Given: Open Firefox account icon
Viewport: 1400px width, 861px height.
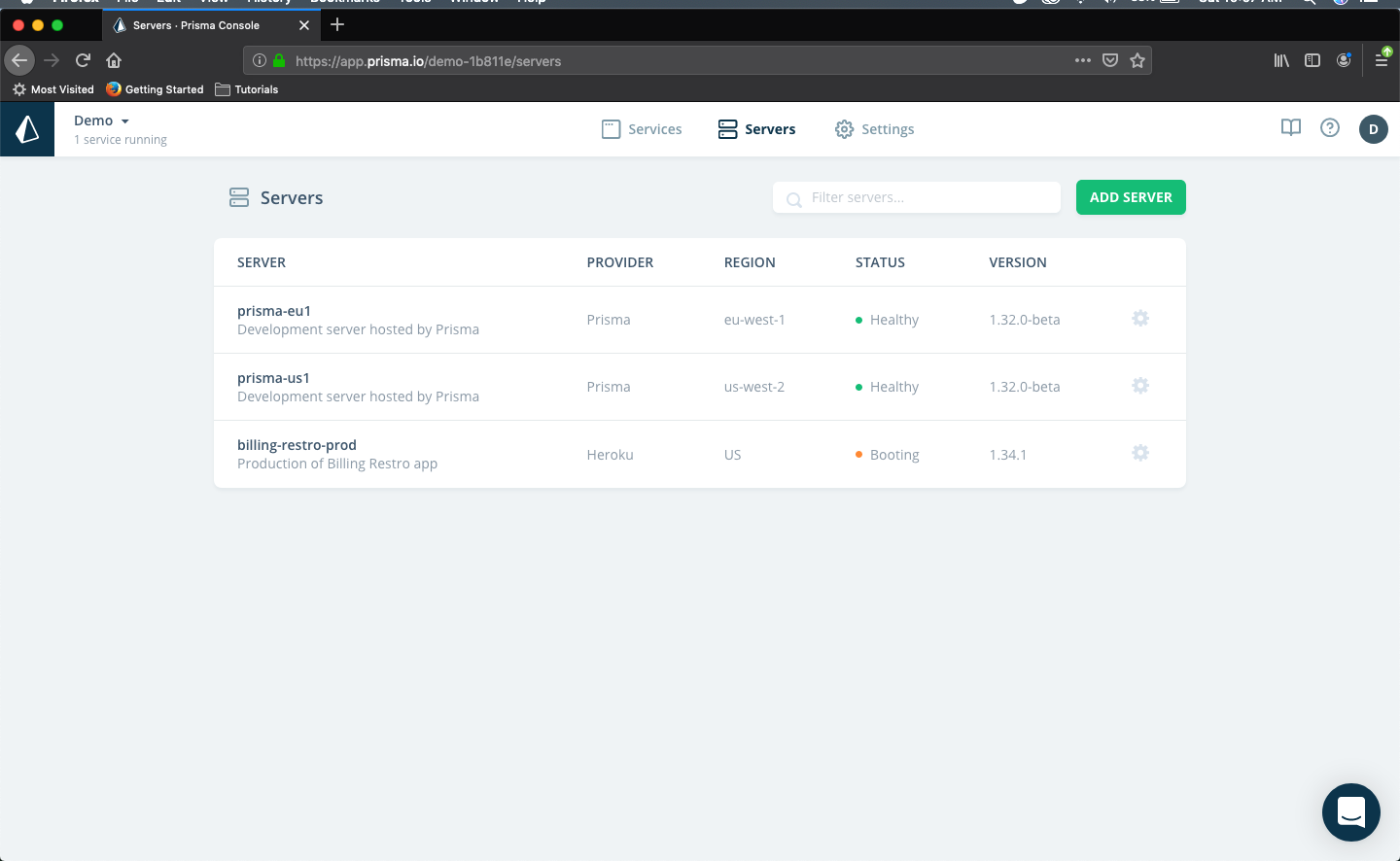Looking at the screenshot, I should click(1344, 60).
